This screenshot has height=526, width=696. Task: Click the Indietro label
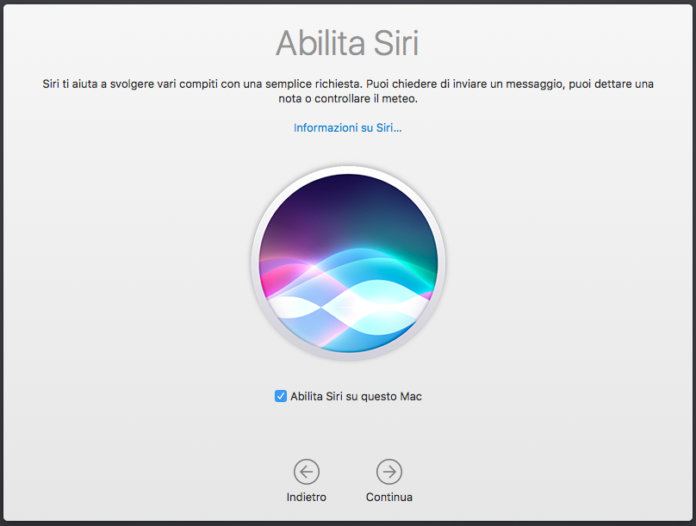coord(306,497)
